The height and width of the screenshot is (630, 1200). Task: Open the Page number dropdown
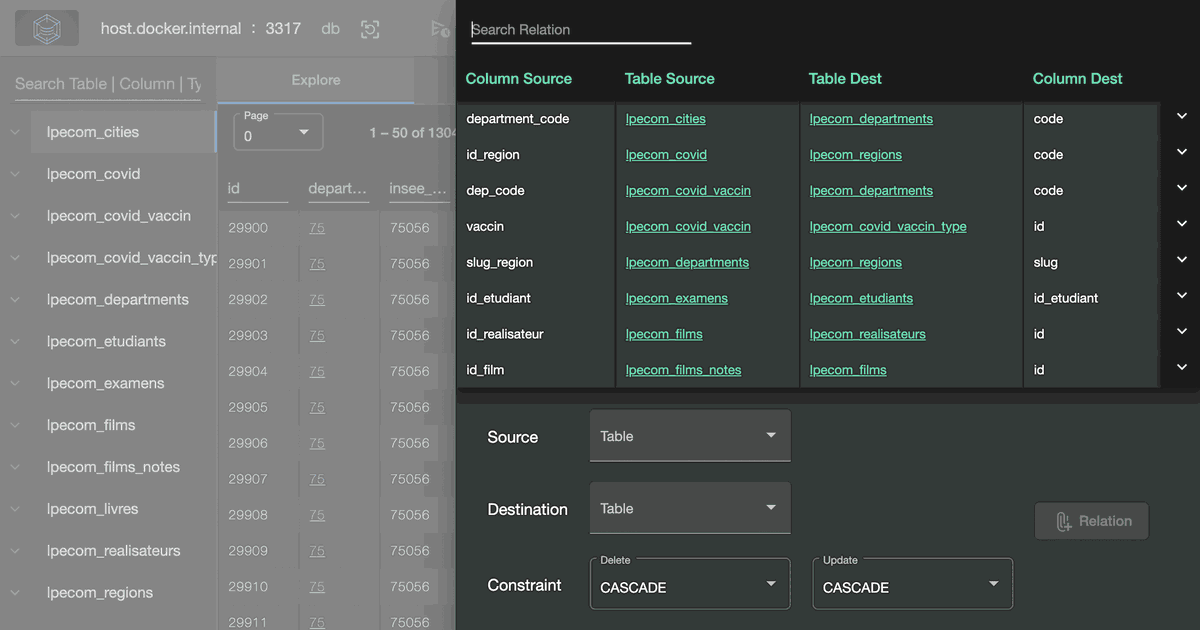[x=278, y=133]
